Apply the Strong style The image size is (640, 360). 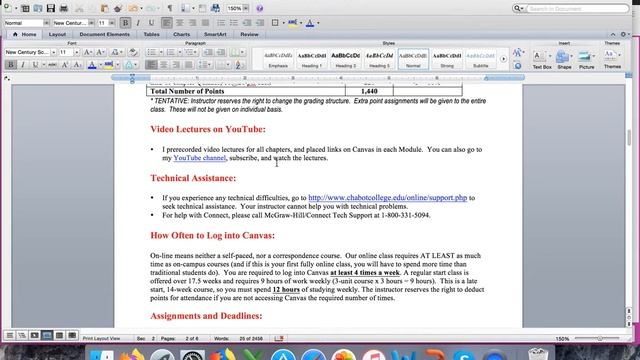(x=447, y=59)
